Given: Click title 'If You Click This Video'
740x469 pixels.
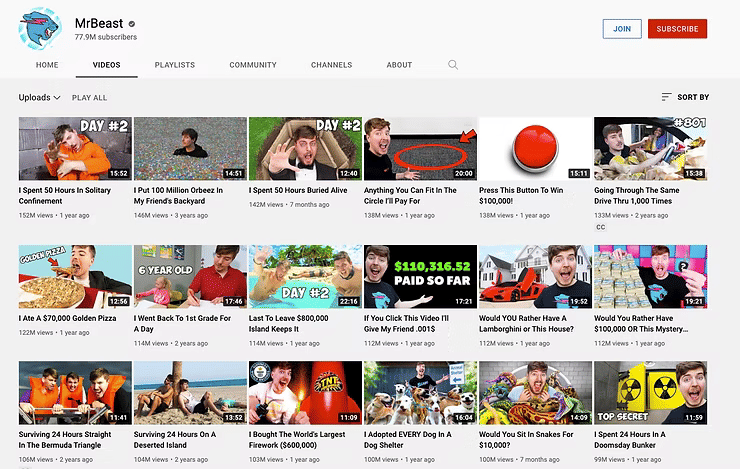Looking at the screenshot, I should click(406, 323).
